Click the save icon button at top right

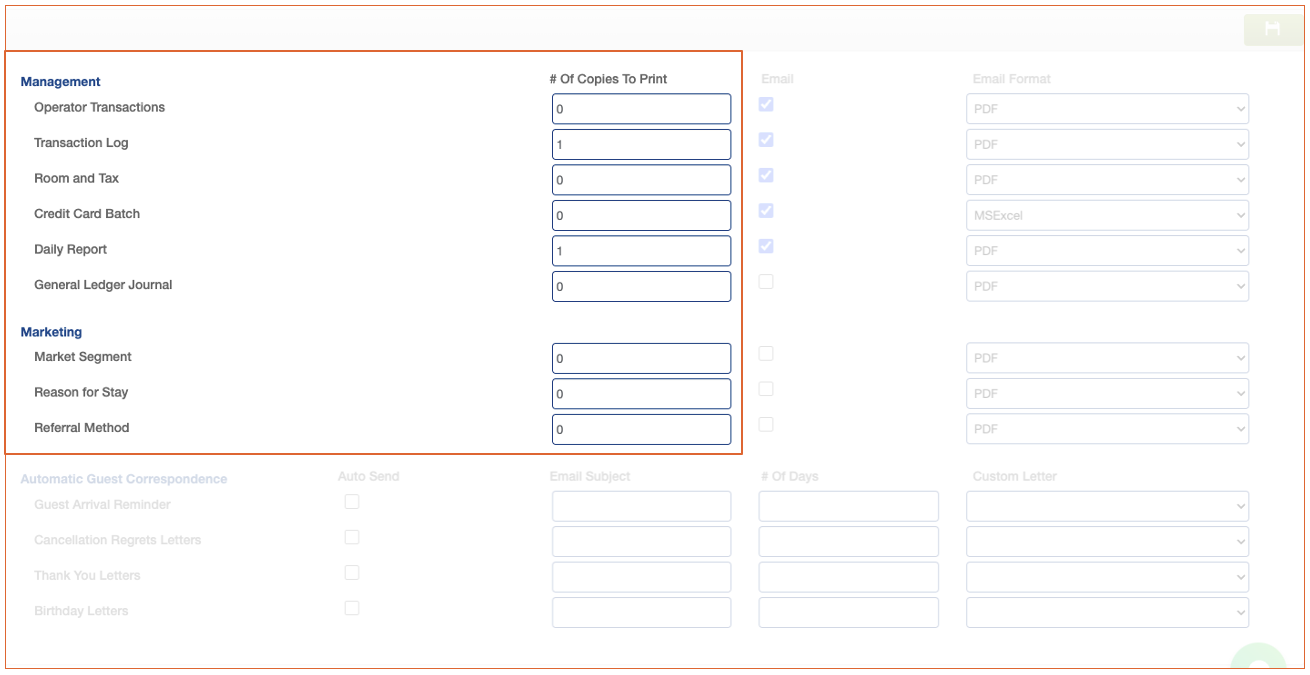pyautogui.click(x=1272, y=29)
